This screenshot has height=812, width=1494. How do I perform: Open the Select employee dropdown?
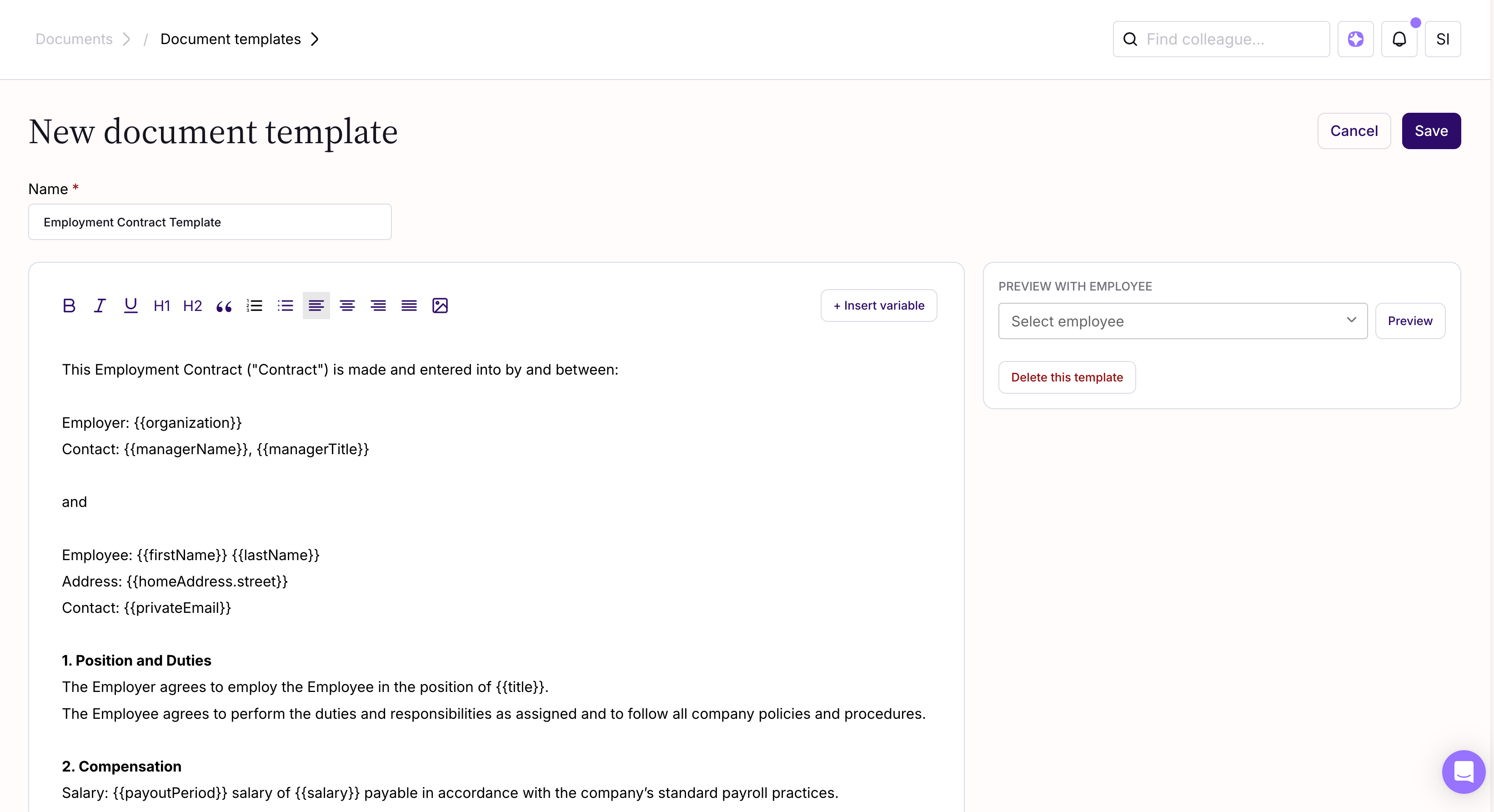click(1182, 321)
